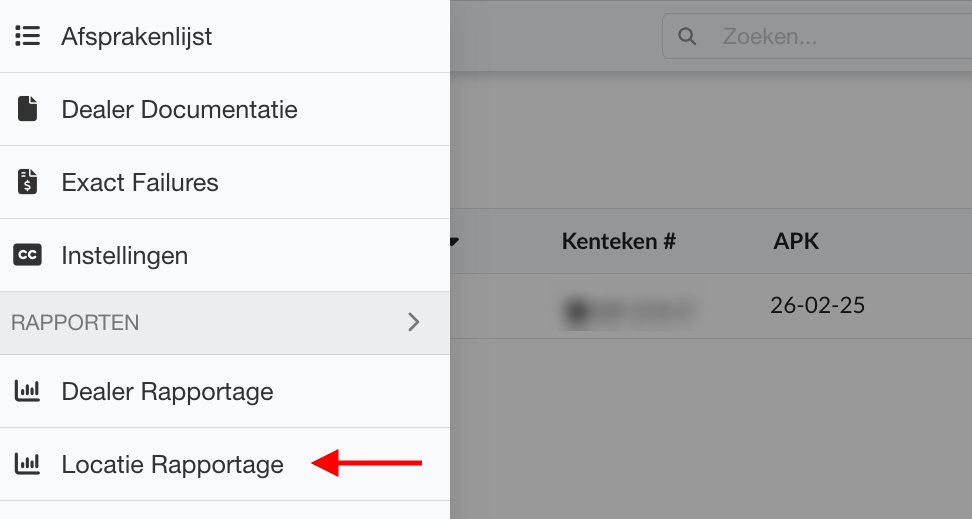Click the magnifying glass search icon

tap(687, 37)
